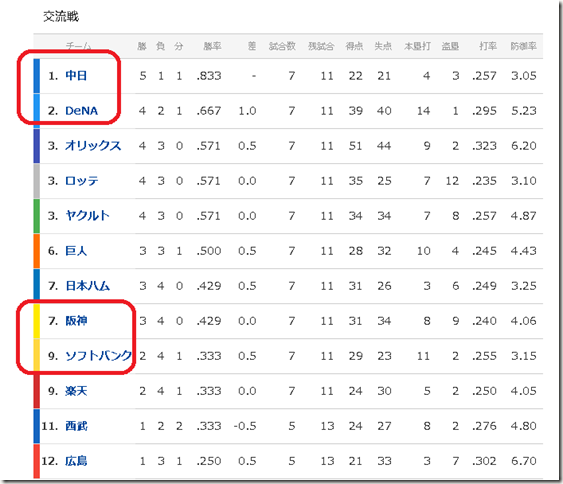Click the 広島 team link
The width and height of the screenshot is (563, 484).
[76, 461]
